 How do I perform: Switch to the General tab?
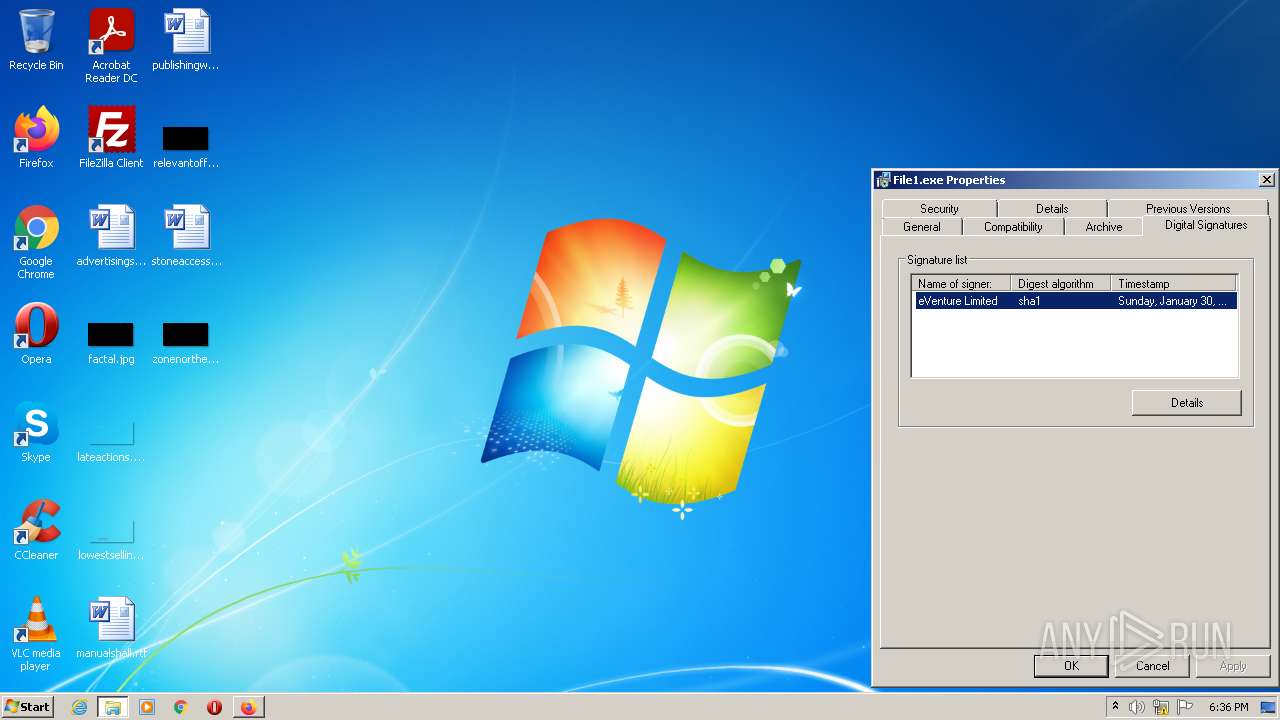pyautogui.click(x=922, y=227)
